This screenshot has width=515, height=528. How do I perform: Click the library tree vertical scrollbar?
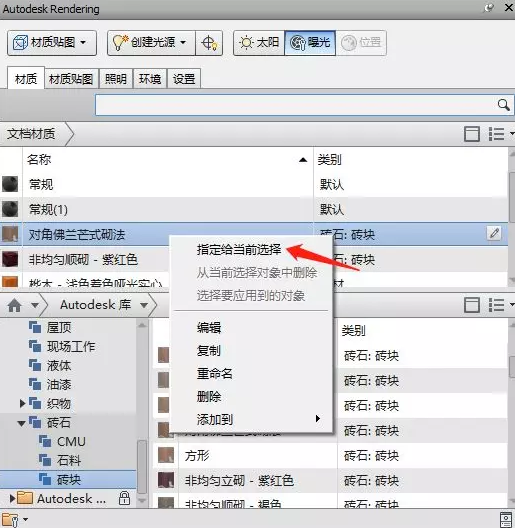coord(142,466)
